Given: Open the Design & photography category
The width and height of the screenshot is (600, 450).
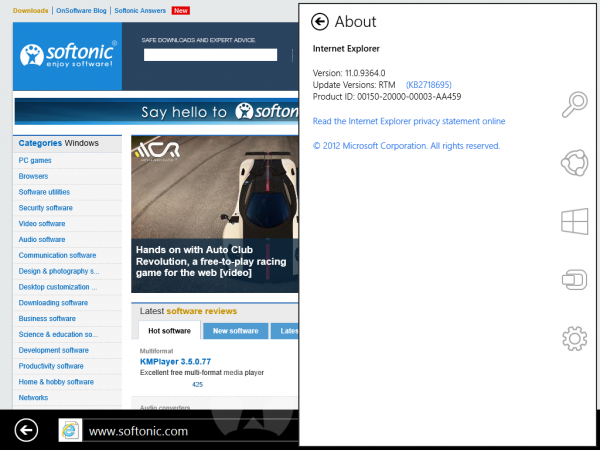Looking at the screenshot, I should coord(59,271).
